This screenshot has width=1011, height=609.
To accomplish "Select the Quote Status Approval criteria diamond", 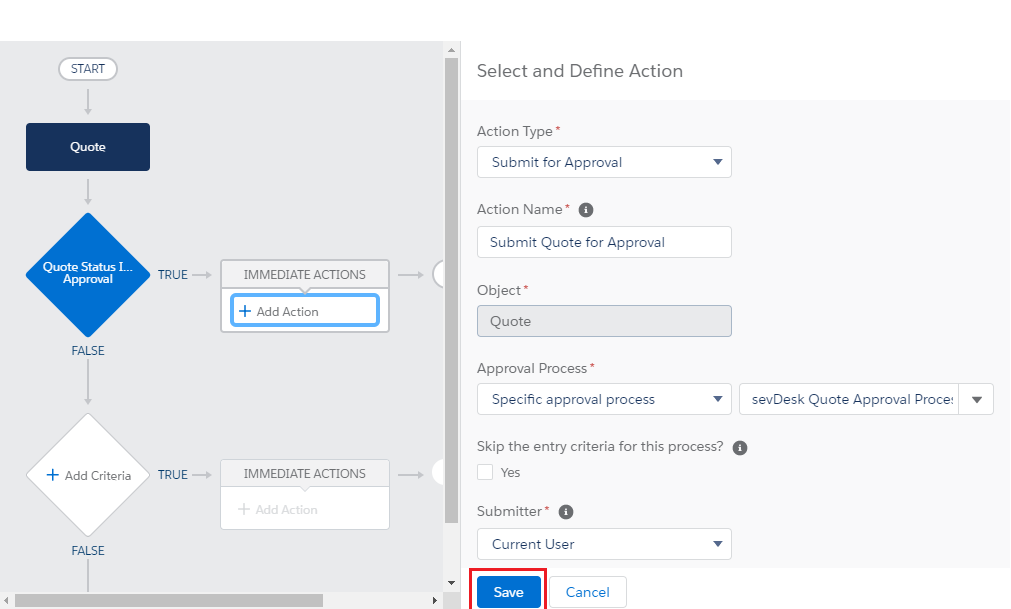I will point(88,274).
